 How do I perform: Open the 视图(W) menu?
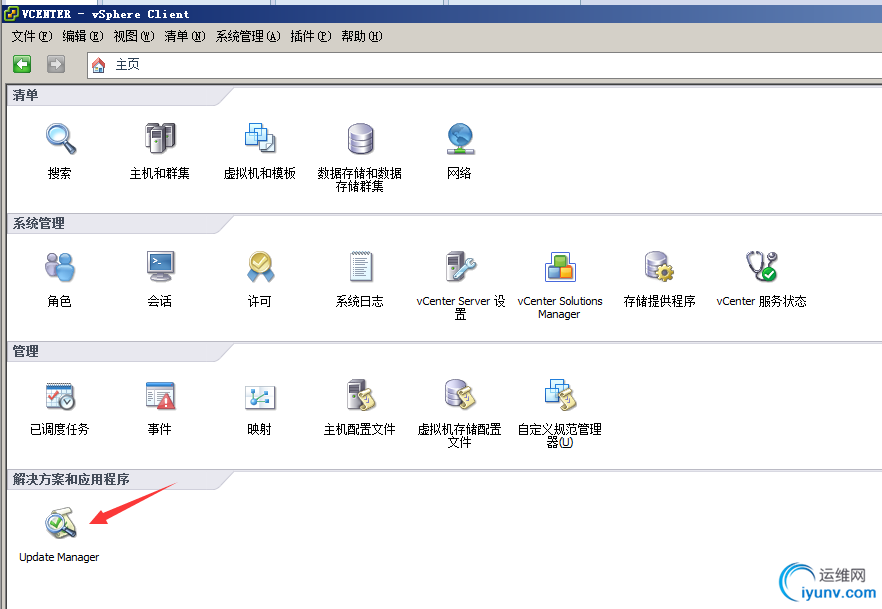[x=134, y=37]
